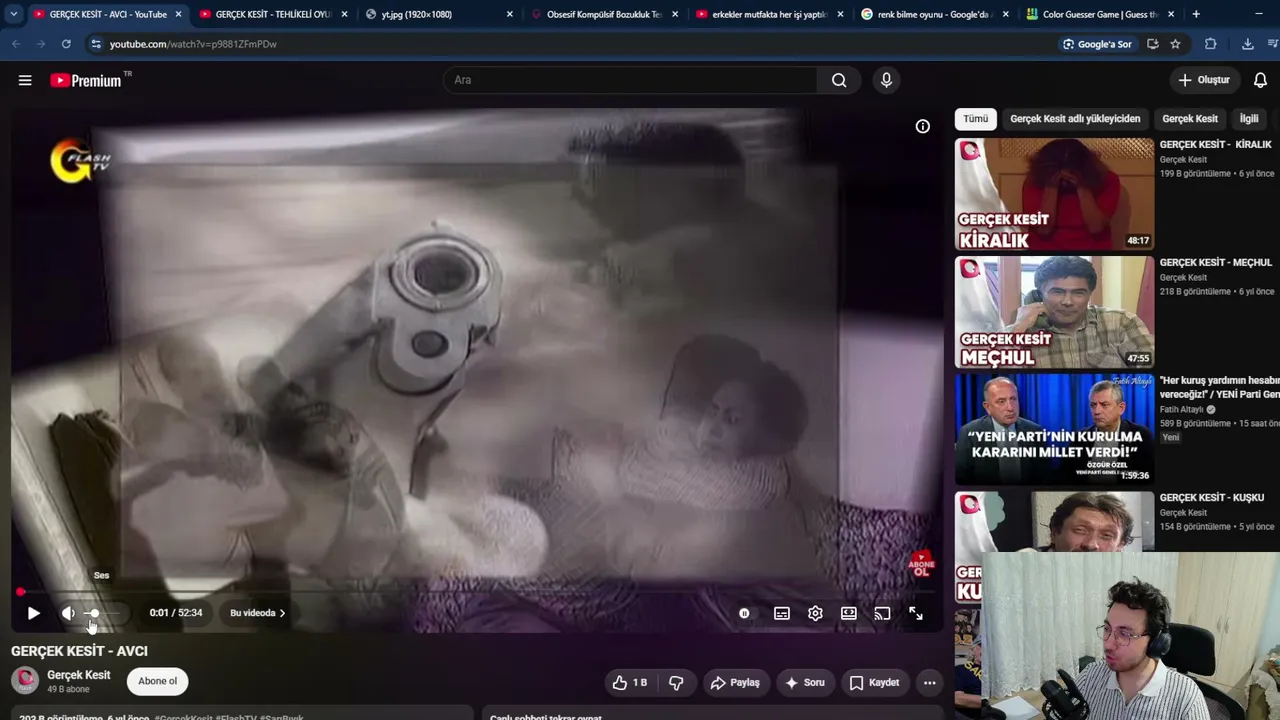Expand the "Bu videoda" chapters
The height and width of the screenshot is (720, 1280).
257,613
